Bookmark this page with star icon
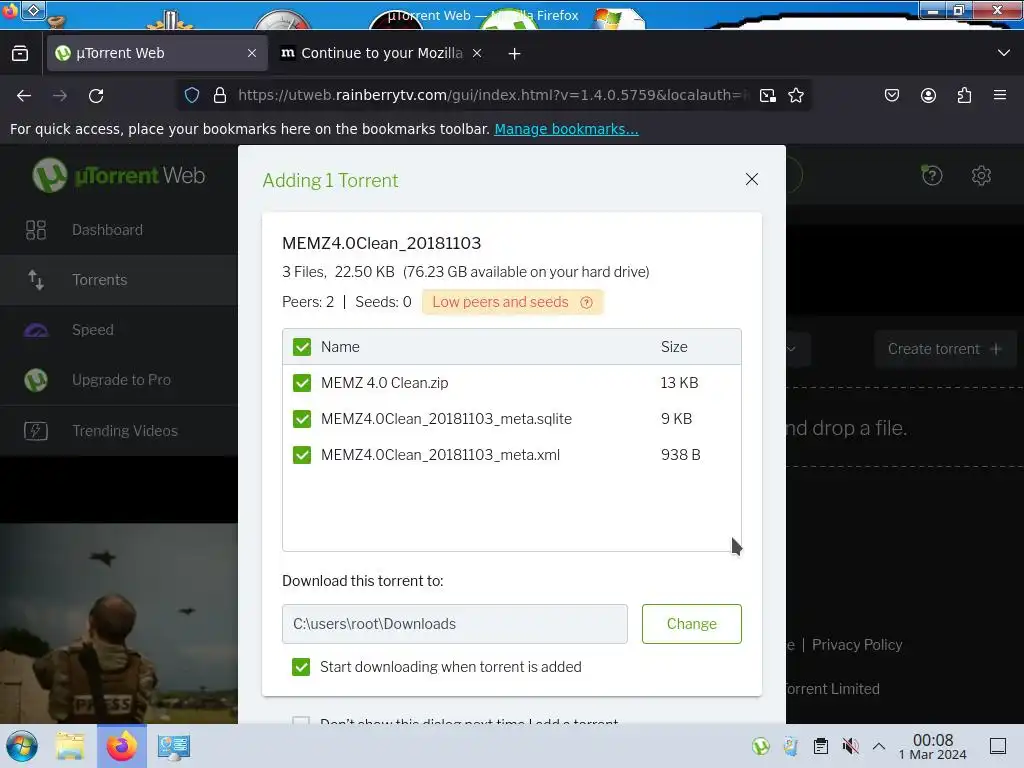1024x768 pixels. coord(796,95)
